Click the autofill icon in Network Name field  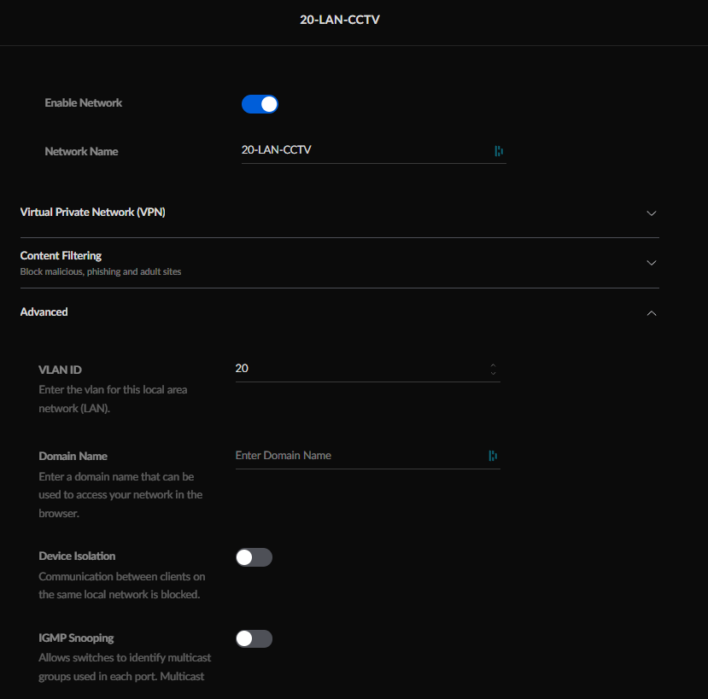tap(498, 151)
